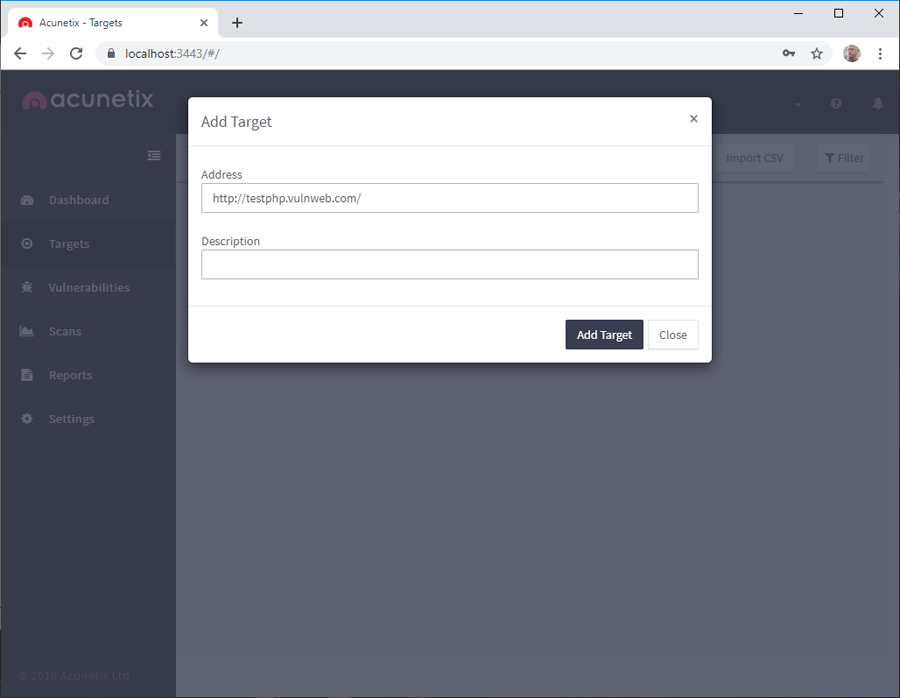Dismiss dialog using the Close button
This screenshot has width=900, height=698.
coord(673,335)
